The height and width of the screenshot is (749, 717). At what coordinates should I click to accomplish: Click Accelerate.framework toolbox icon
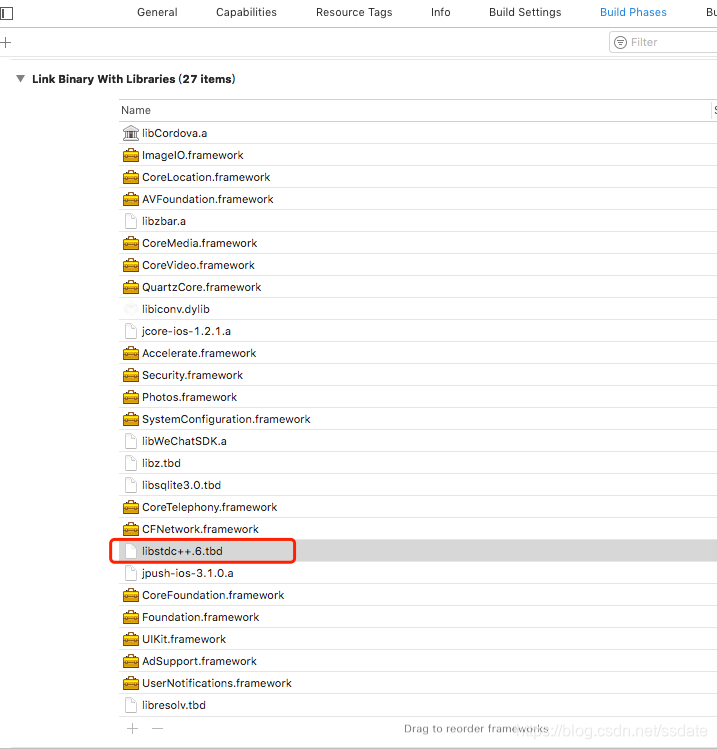(x=130, y=353)
